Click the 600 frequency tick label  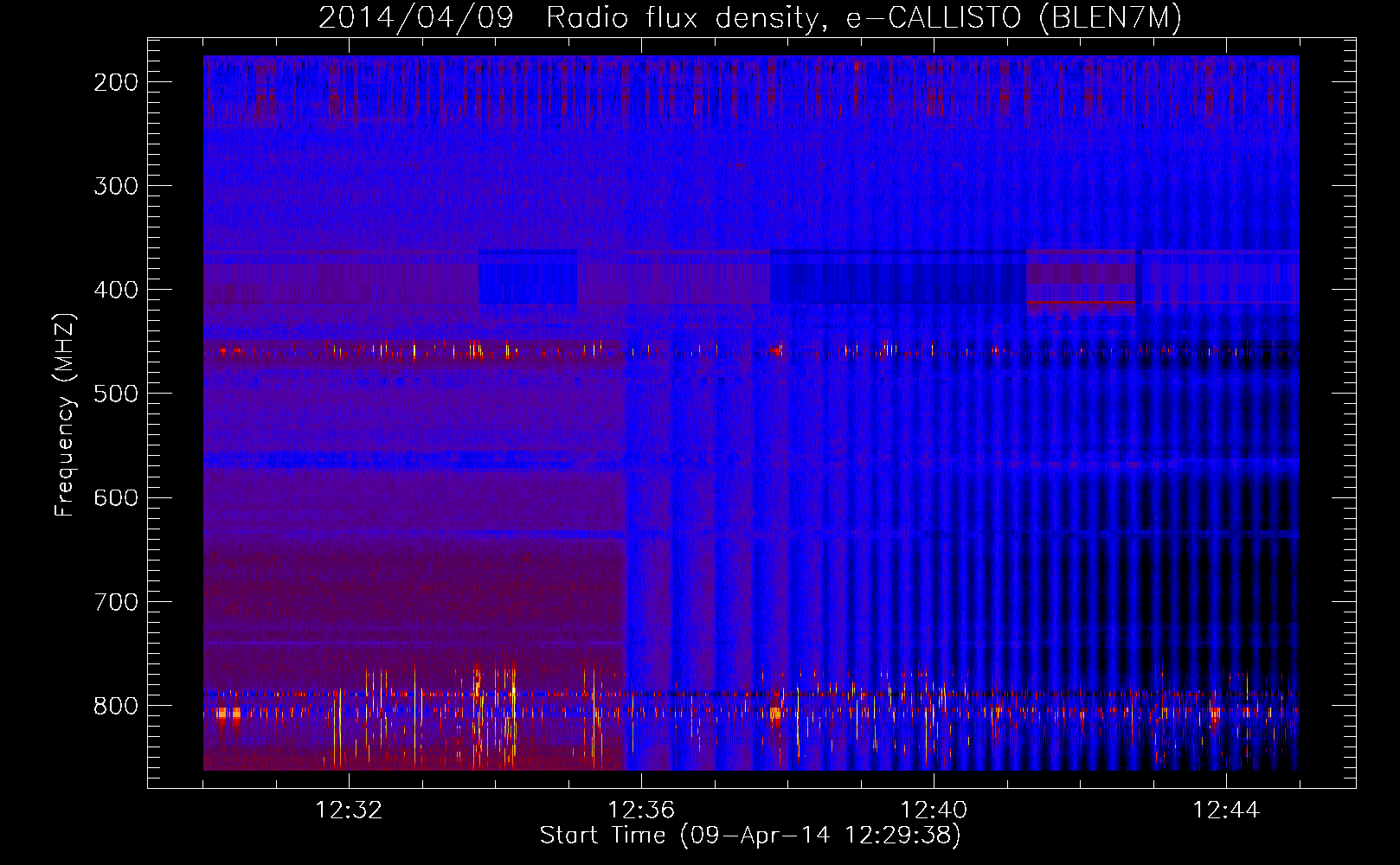tap(116, 497)
